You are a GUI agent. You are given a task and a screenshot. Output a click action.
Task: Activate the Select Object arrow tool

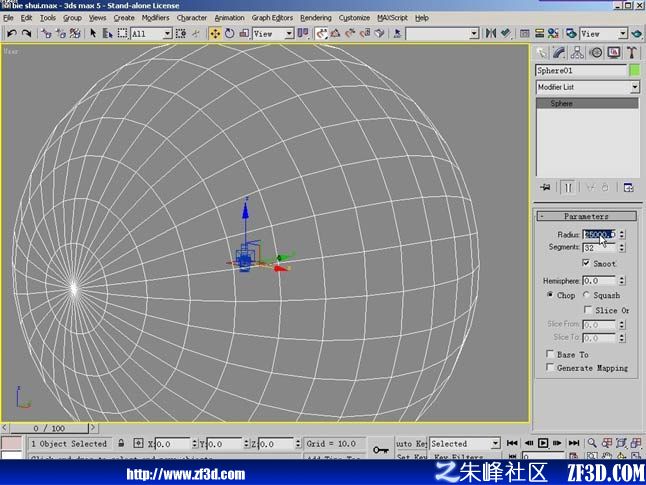pos(93,33)
